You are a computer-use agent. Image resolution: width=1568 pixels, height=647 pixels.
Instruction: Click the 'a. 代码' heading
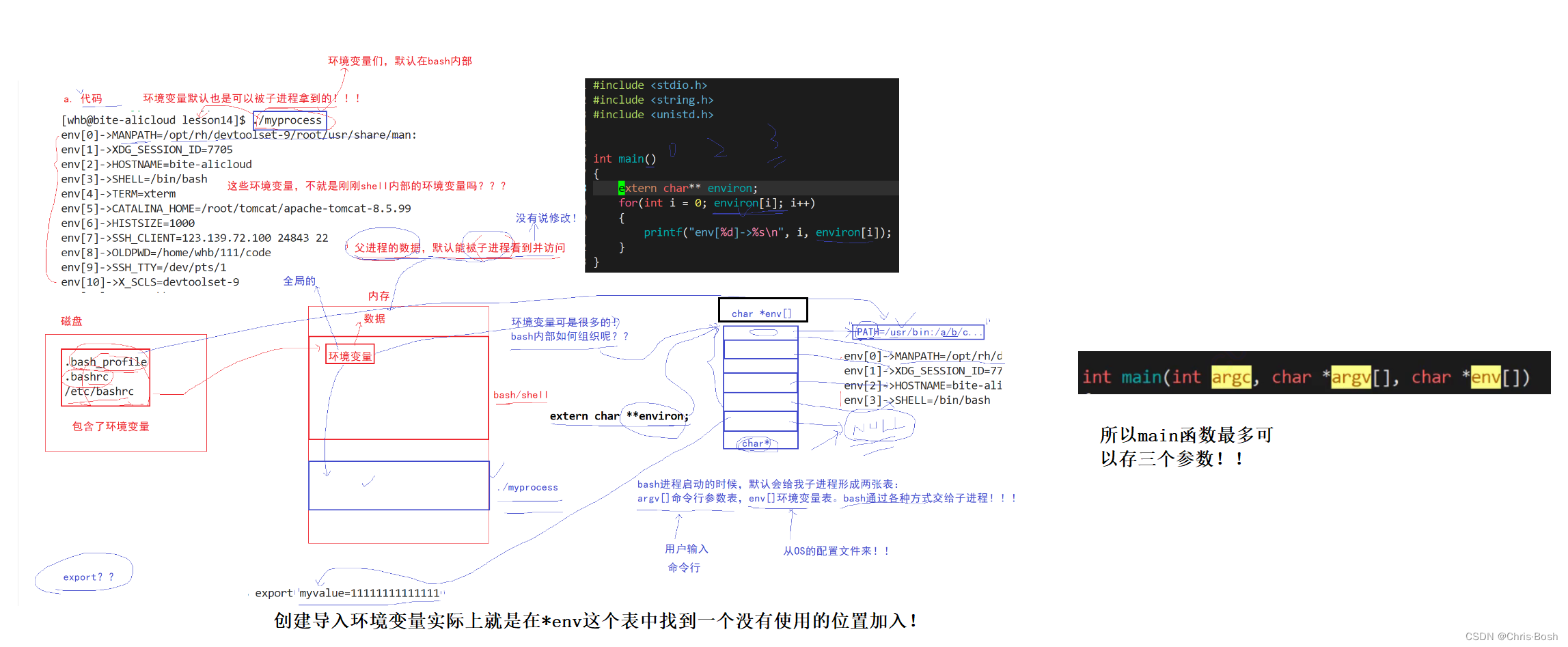(x=83, y=99)
